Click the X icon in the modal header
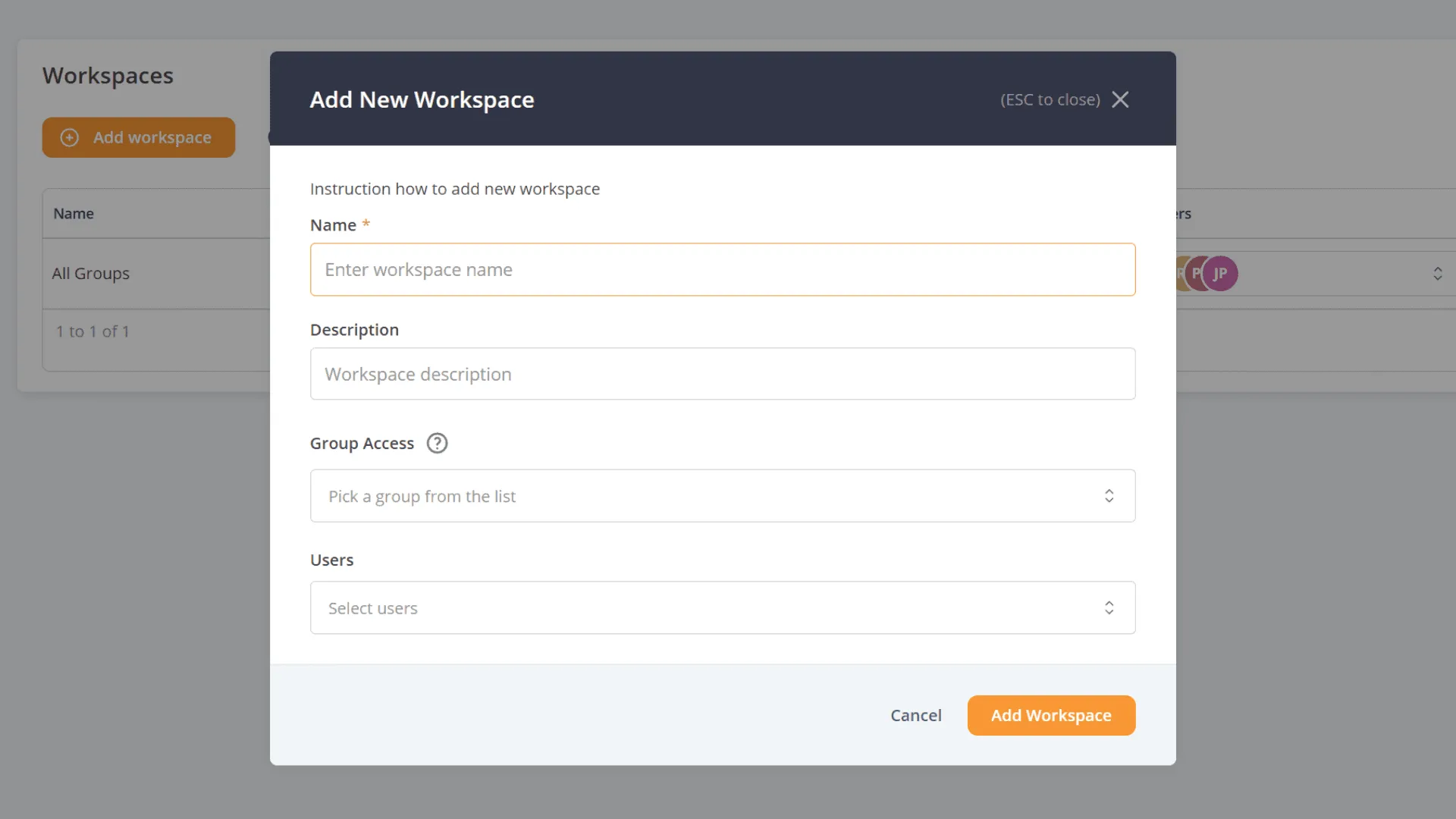 [x=1121, y=99]
